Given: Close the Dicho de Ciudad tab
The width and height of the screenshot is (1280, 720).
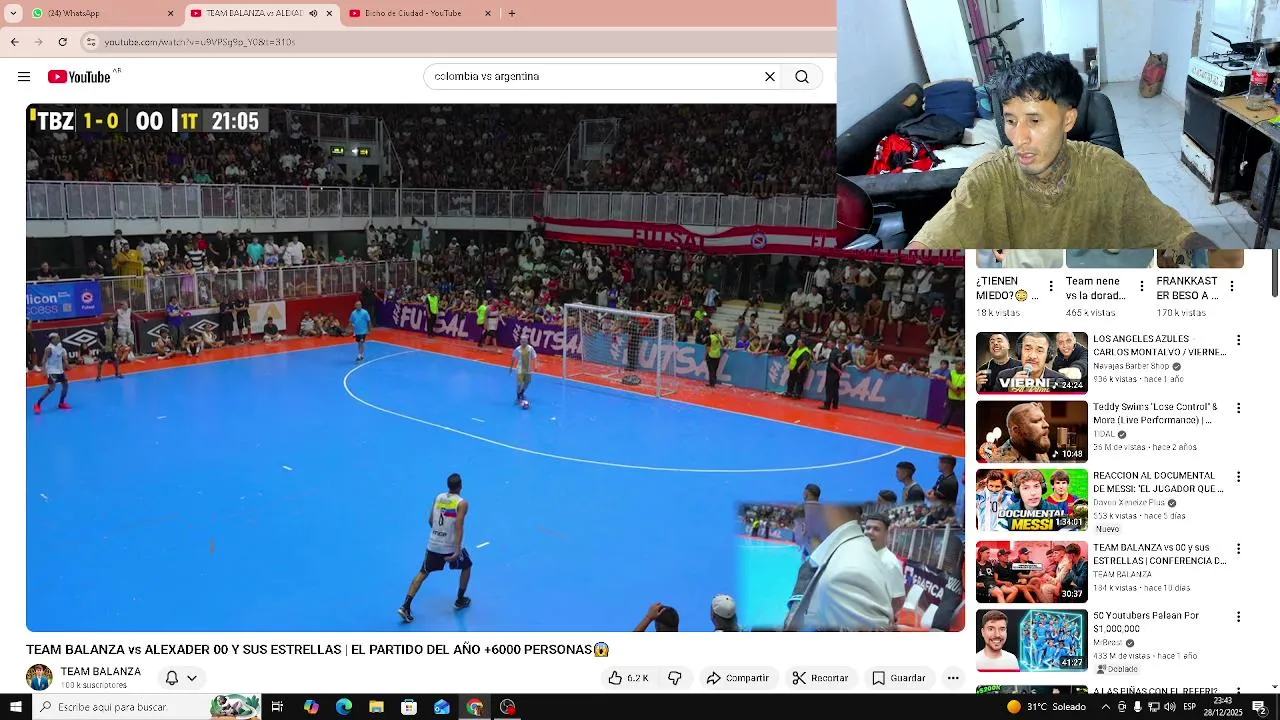Looking at the screenshot, I should point(488,13).
